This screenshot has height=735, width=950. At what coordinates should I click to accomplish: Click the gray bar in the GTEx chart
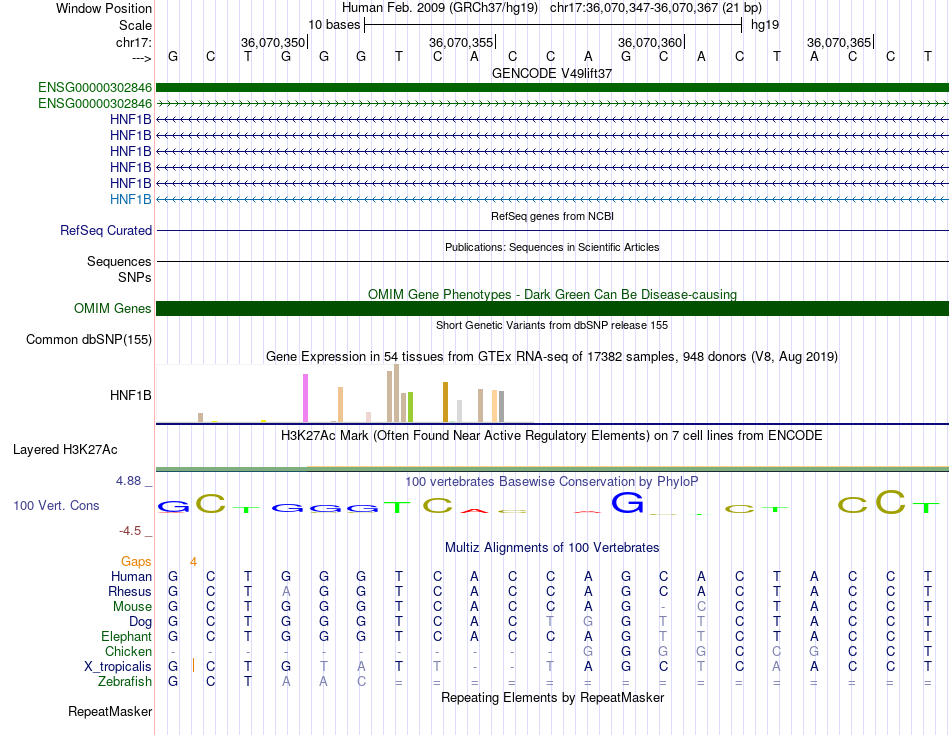501,407
